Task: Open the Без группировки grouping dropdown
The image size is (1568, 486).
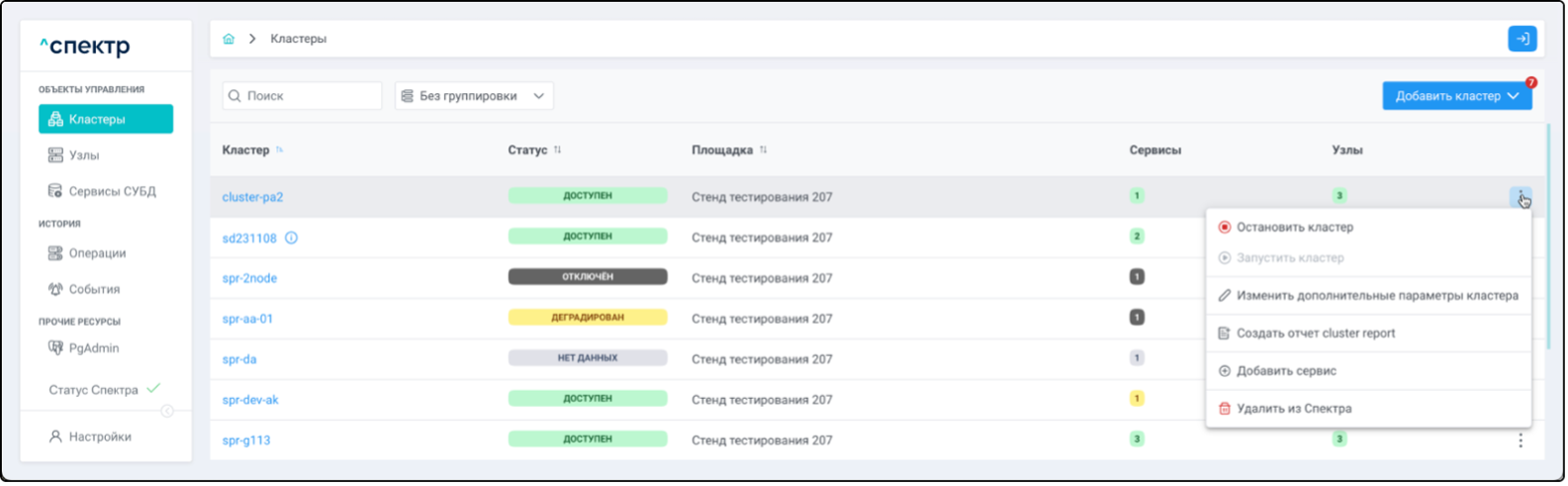Action: pyautogui.click(x=474, y=96)
